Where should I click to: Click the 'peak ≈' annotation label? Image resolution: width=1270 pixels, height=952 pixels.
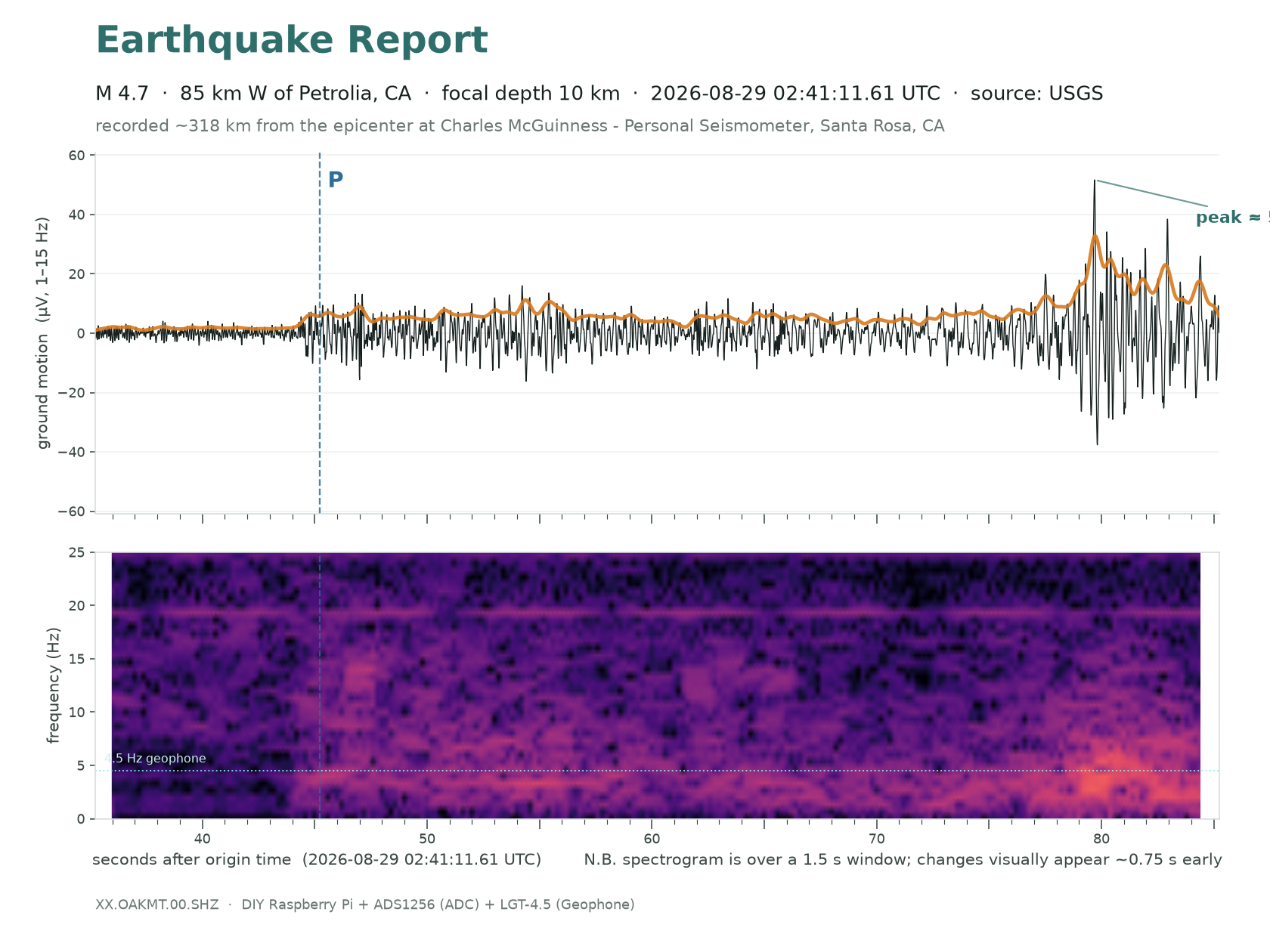pyautogui.click(x=1232, y=218)
